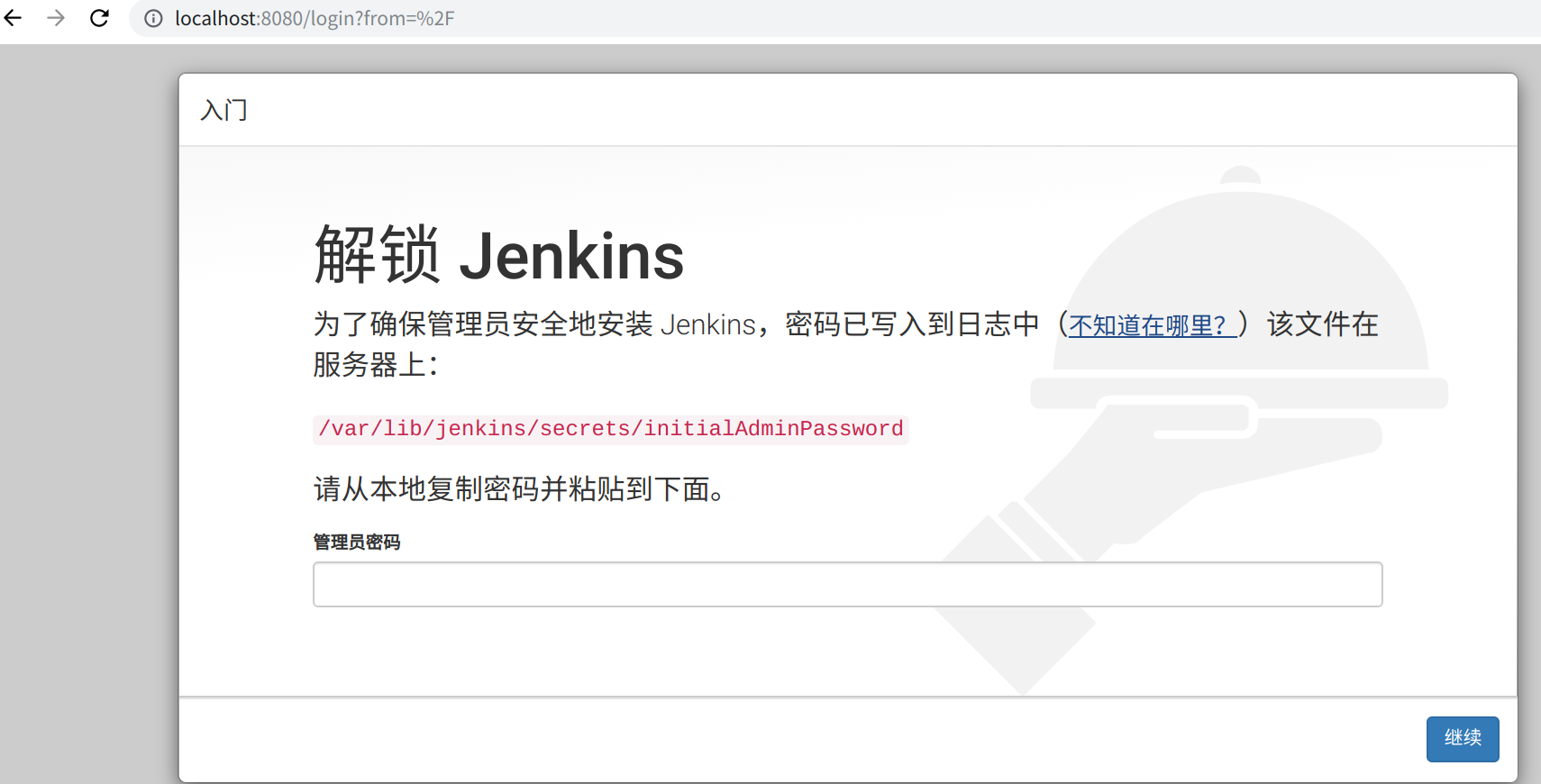The width and height of the screenshot is (1541, 784).
Task: Open the '不知道在哪里?' help link
Action: (1152, 325)
